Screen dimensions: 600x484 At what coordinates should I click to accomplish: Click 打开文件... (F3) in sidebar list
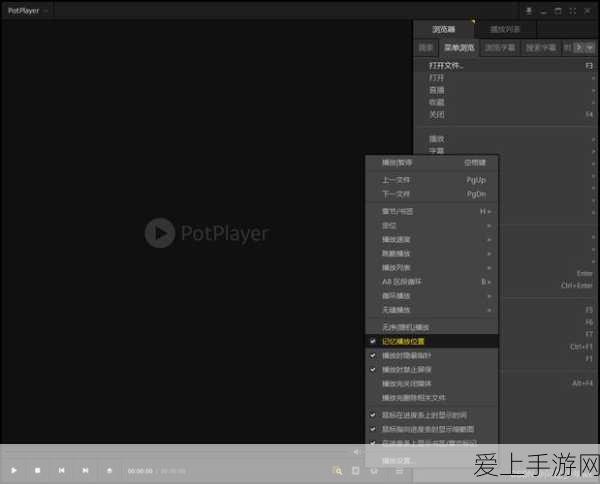click(x=505, y=66)
